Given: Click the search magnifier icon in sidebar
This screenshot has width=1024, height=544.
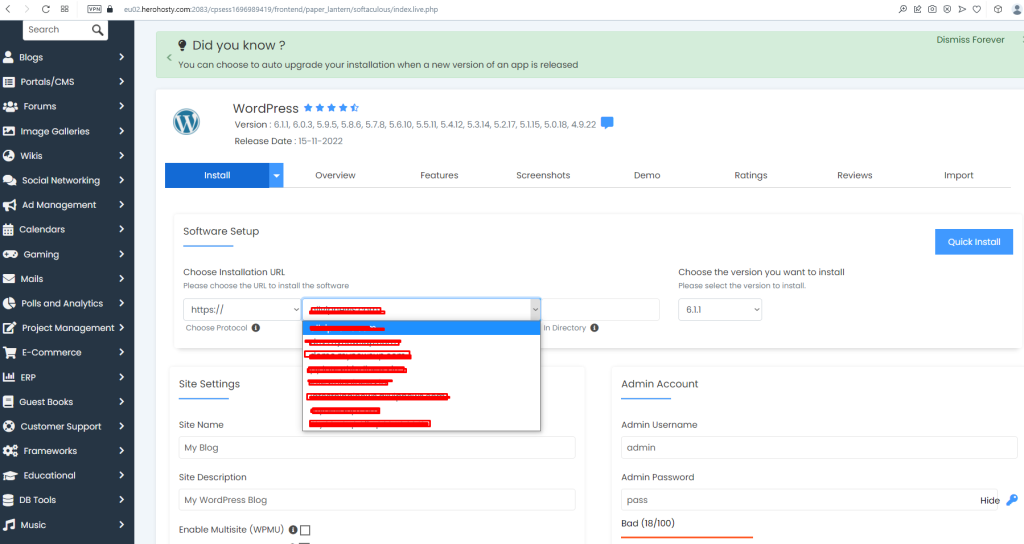Looking at the screenshot, I should tap(98, 30).
